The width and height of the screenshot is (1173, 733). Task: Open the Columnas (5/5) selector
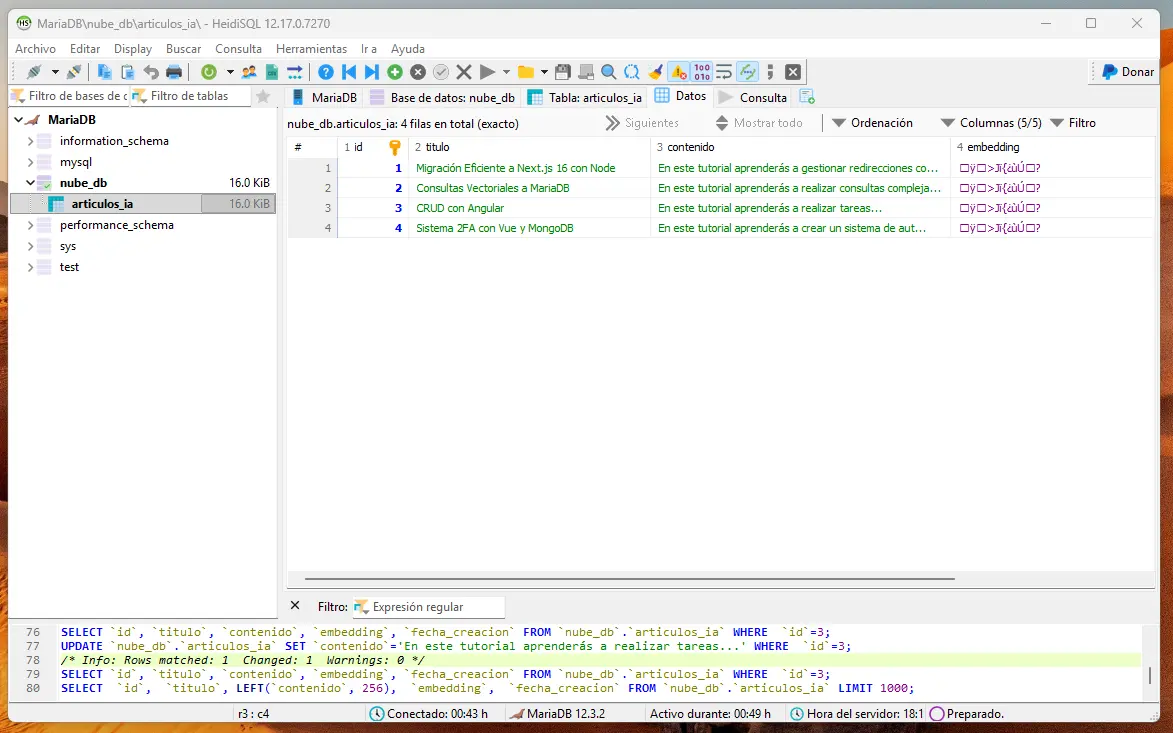[x=991, y=123]
